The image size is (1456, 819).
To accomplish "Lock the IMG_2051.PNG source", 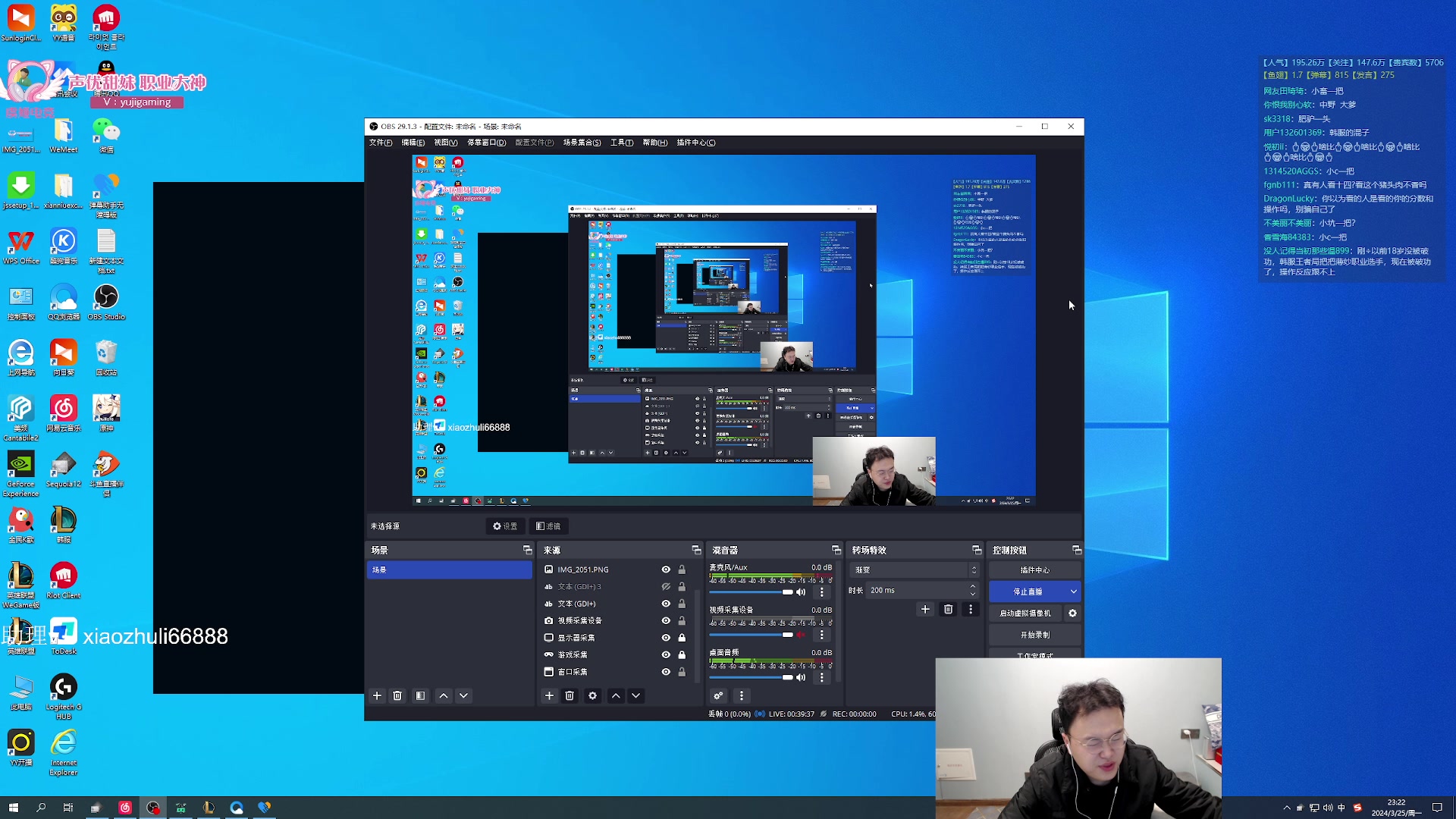I will (682, 570).
